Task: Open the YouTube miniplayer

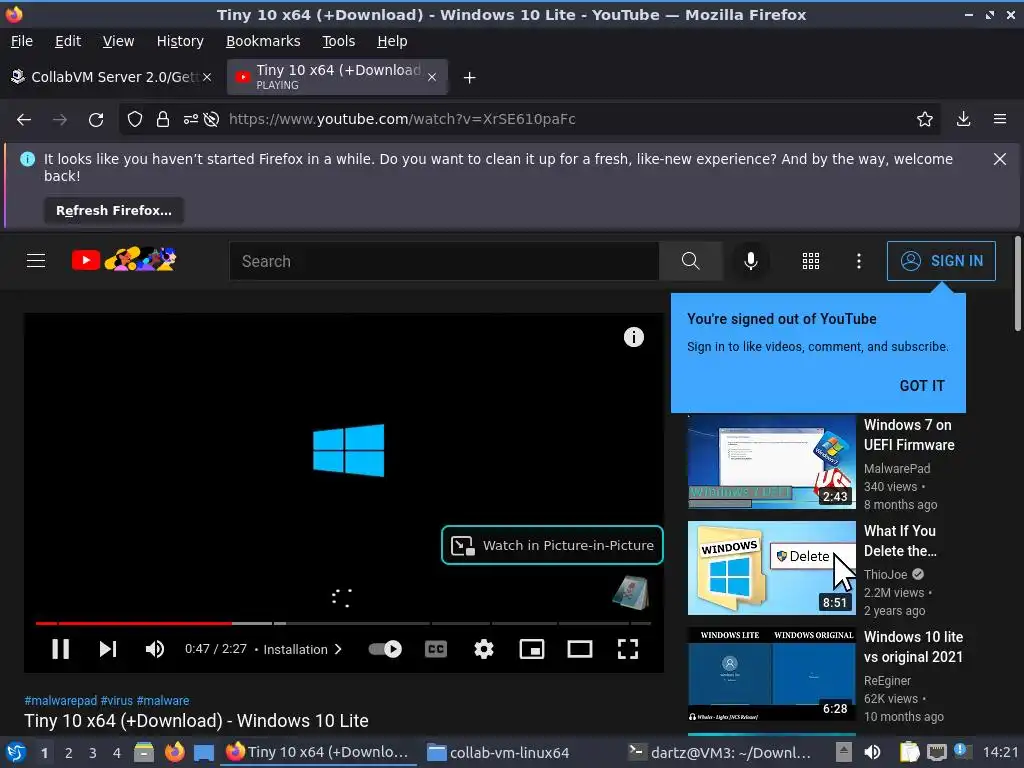Action: point(532,649)
